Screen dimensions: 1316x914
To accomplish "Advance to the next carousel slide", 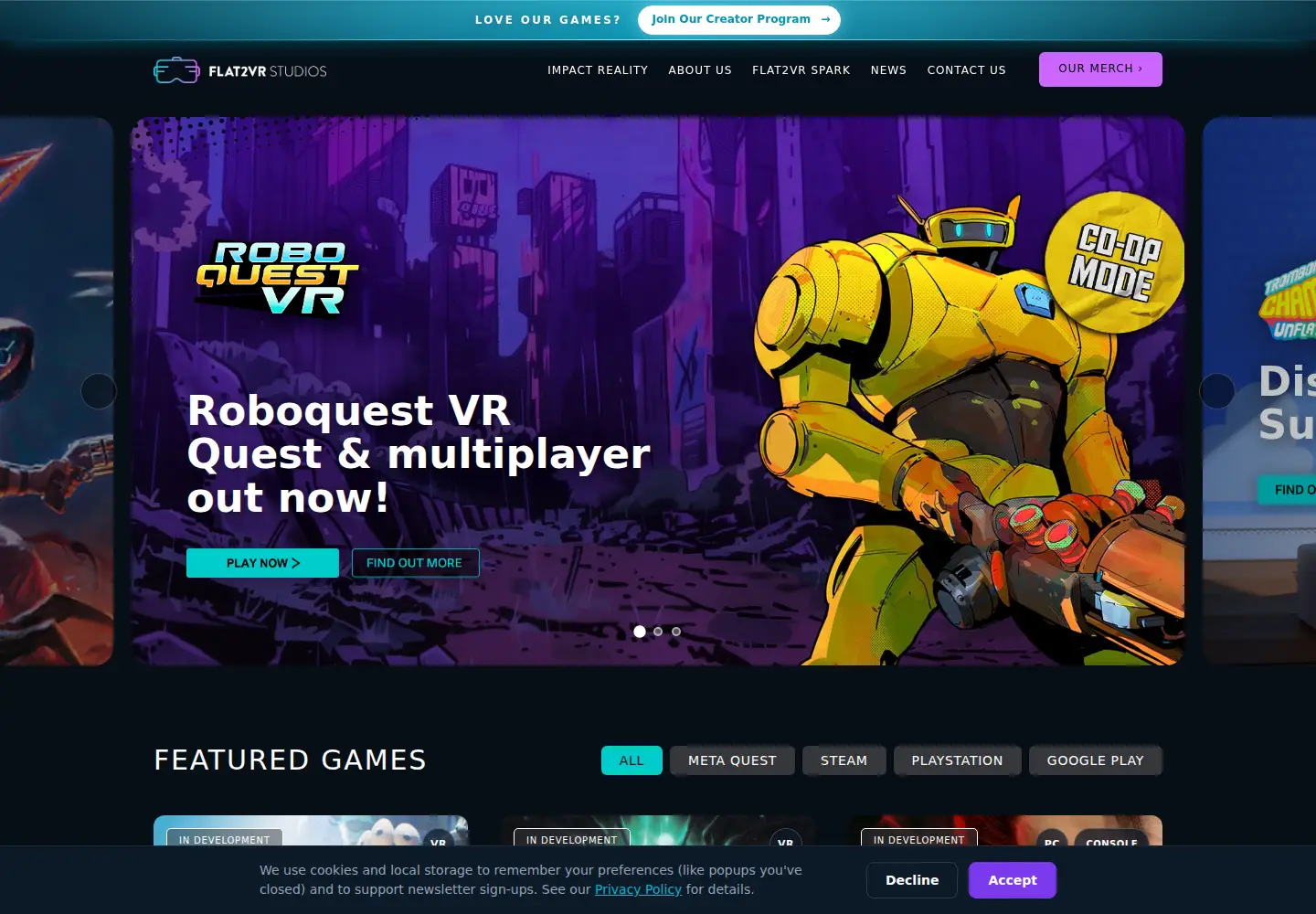I will pyautogui.click(x=1217, y=391).
